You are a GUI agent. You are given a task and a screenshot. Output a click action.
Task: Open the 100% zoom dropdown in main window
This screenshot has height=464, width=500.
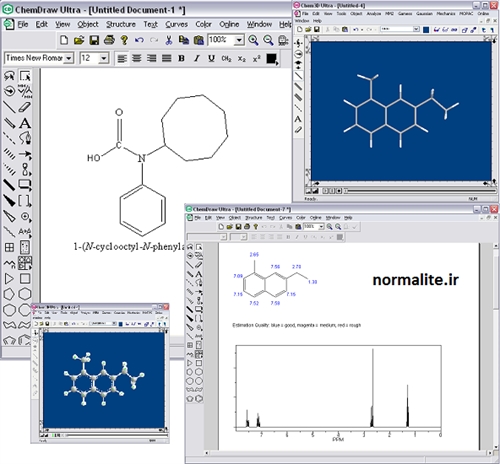pos(239,40)
